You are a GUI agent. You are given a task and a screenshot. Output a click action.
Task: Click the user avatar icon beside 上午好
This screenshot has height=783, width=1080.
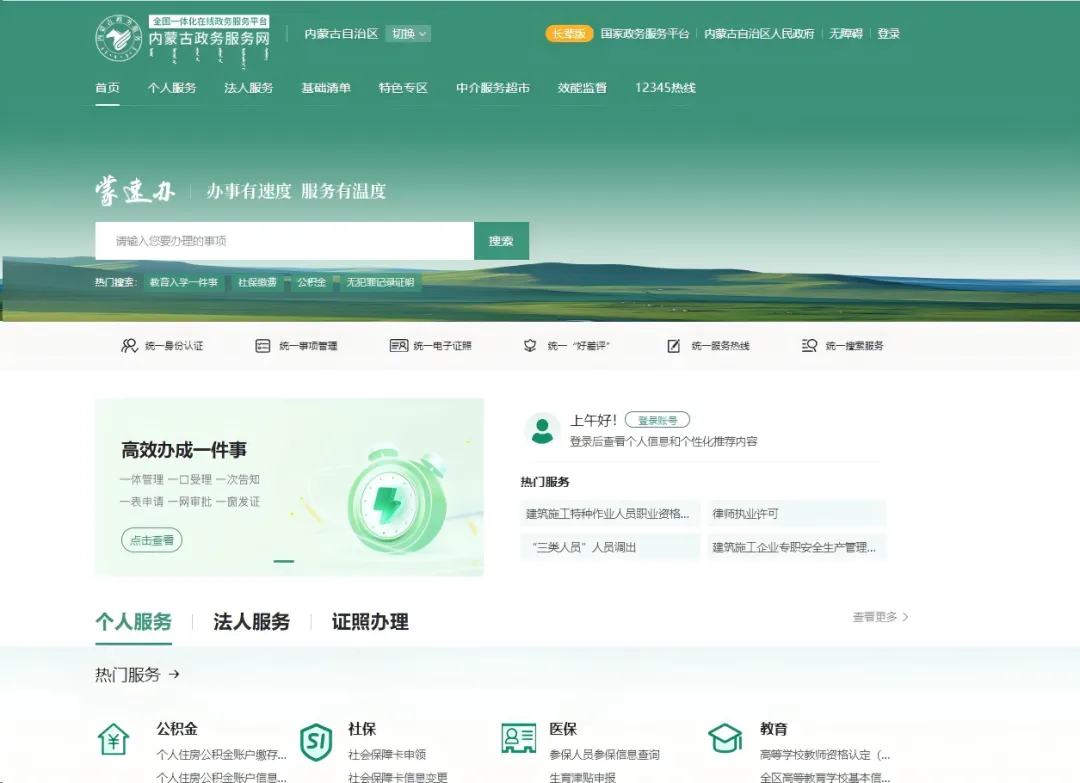click(x=542, y=430)
